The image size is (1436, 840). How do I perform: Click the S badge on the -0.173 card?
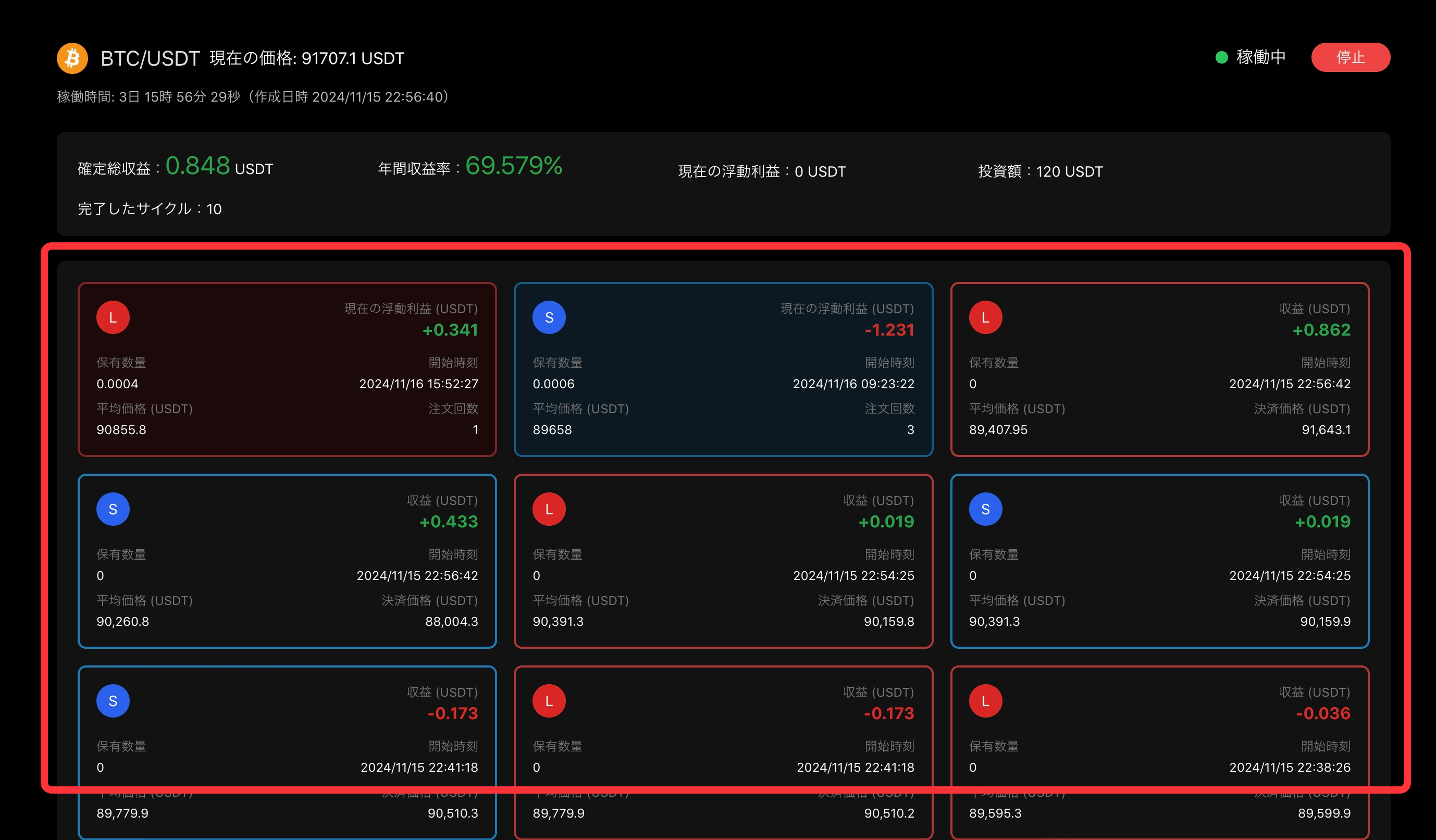point(113,701)
